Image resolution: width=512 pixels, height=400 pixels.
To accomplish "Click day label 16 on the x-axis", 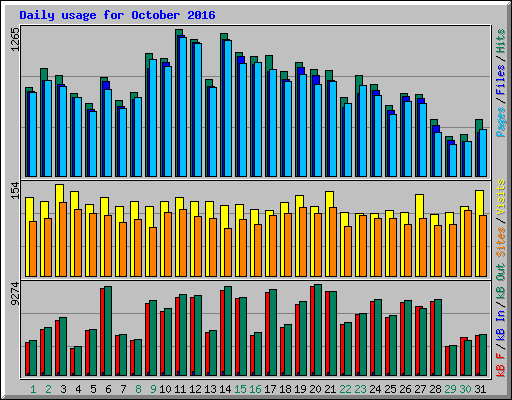I will point(255,389).
